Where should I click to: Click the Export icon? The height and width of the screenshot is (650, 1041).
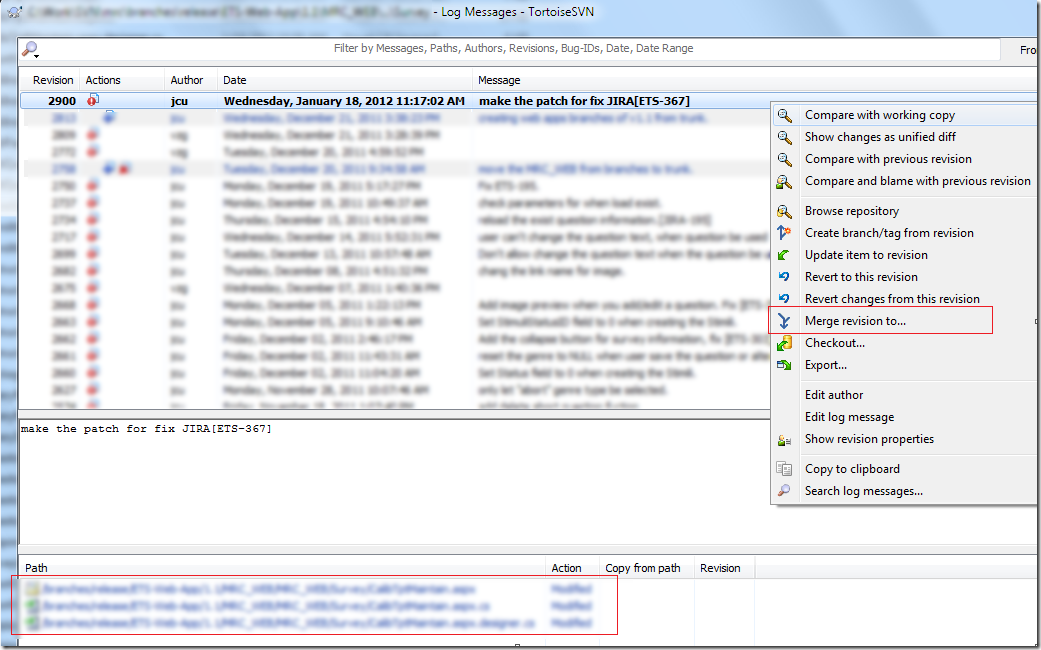(785, 365)
